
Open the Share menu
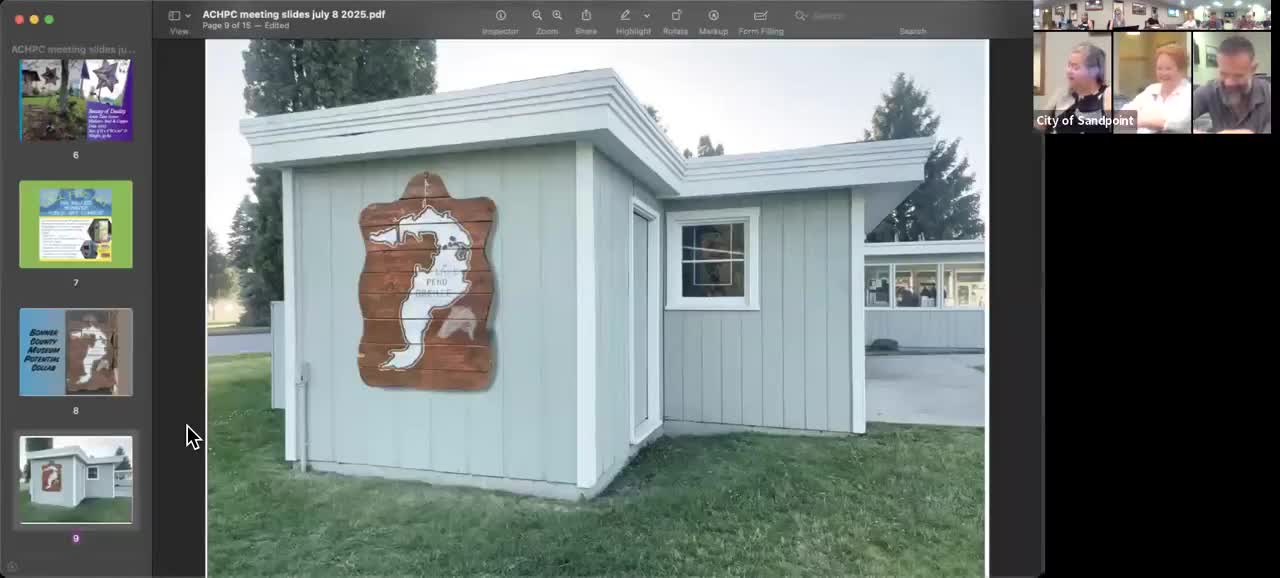(586, 15)
